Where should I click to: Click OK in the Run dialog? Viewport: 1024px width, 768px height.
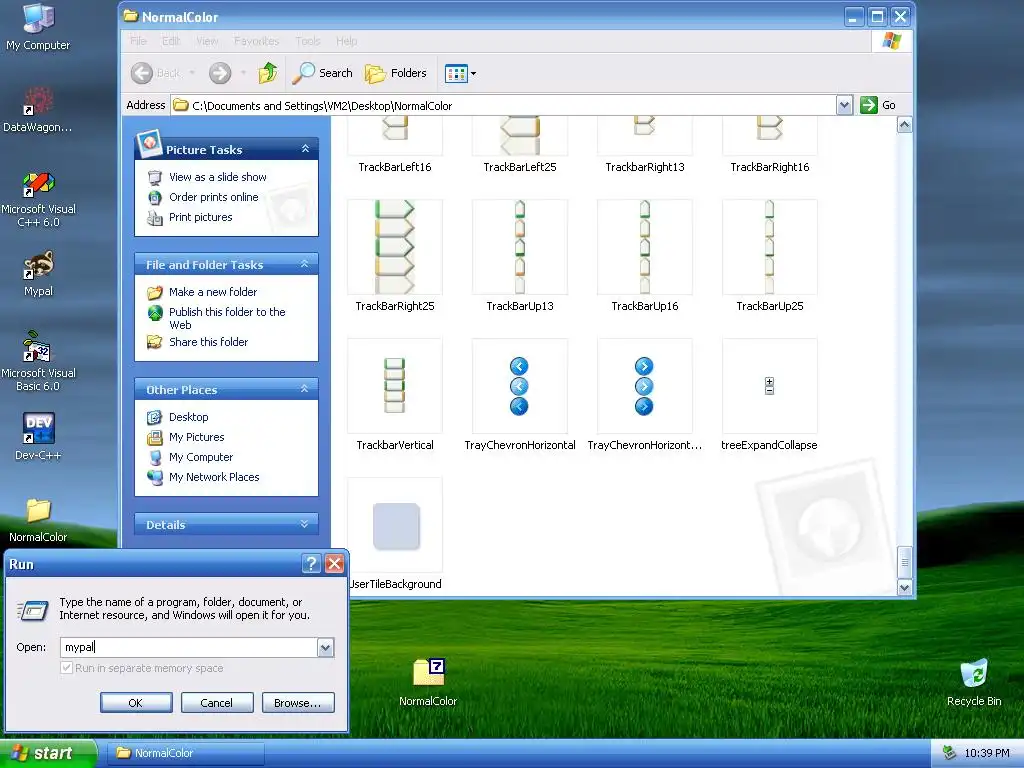[x=136, y=703]
